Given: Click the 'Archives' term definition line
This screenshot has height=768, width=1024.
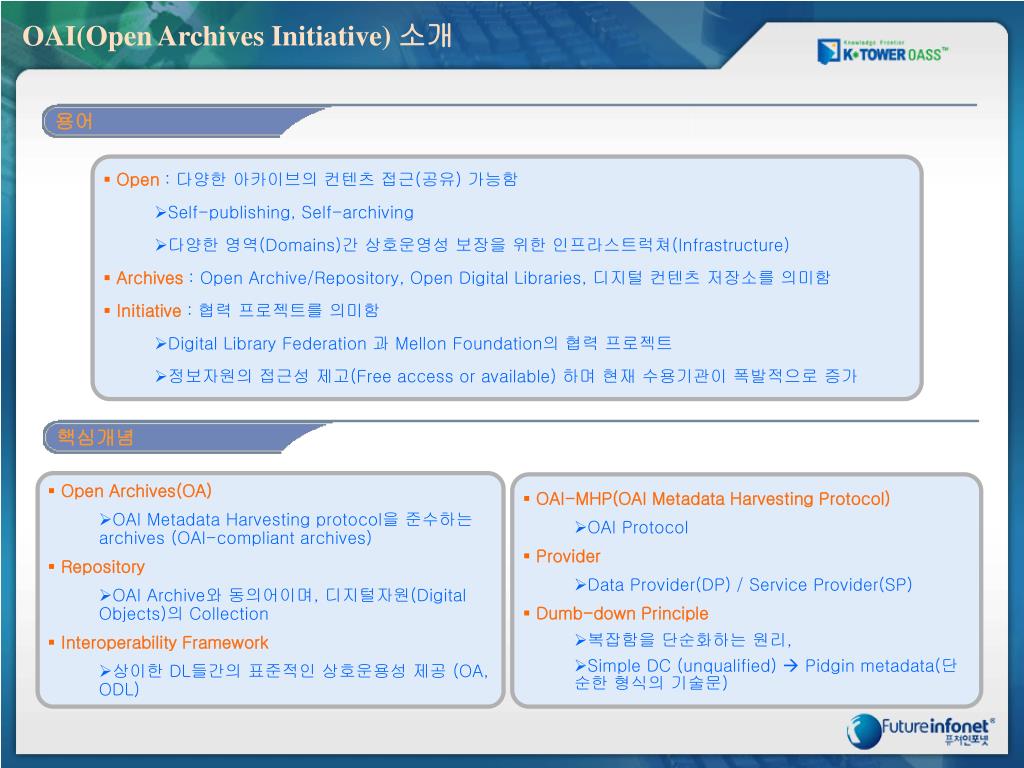Looking at the screenshot, I should pos(467,278).
